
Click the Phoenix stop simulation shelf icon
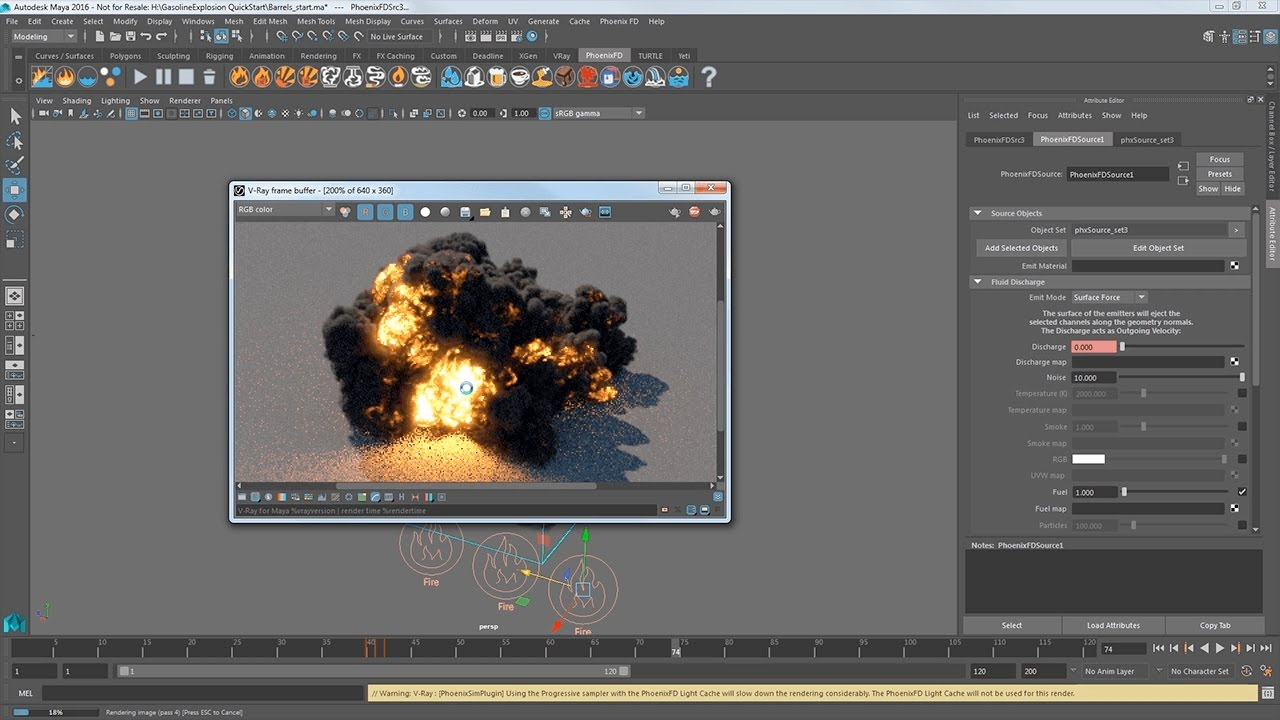click(x=186, y=76)
